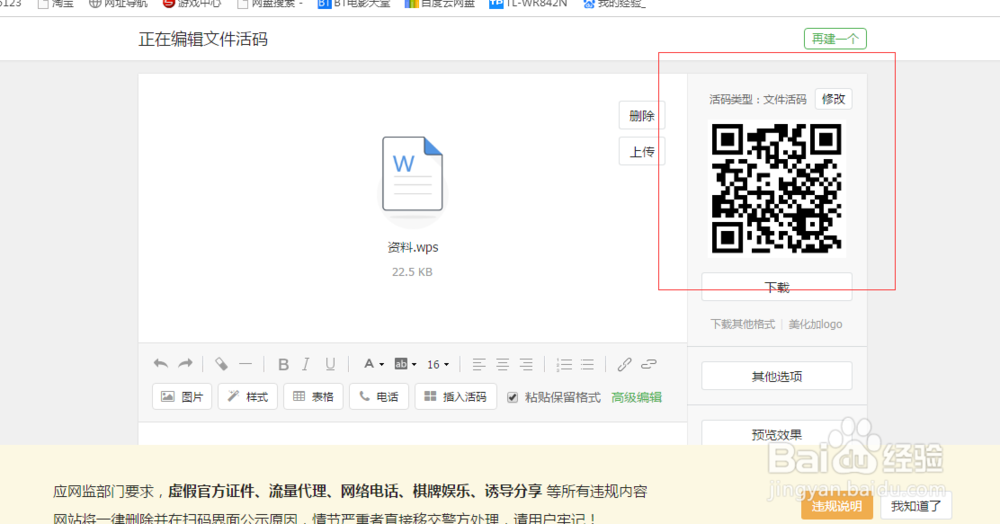Toggle underline formatting
Image resolution: width=1000 pixels, height=524 pixels.
pyautogui.click(x=330, y=364)
